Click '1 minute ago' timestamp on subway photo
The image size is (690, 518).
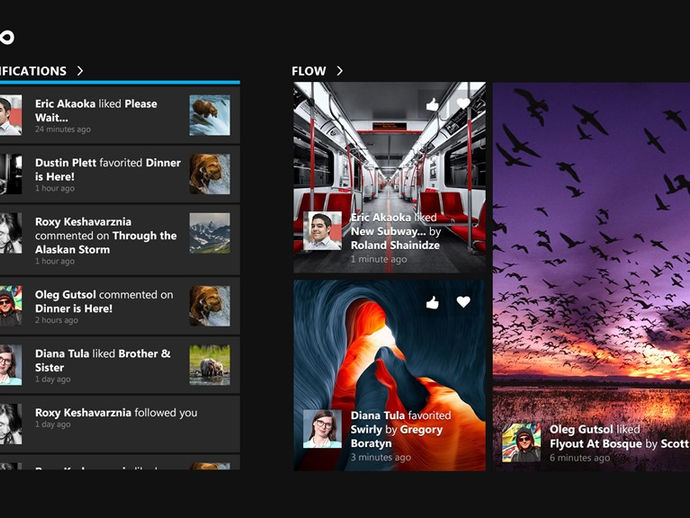[378, 259]
